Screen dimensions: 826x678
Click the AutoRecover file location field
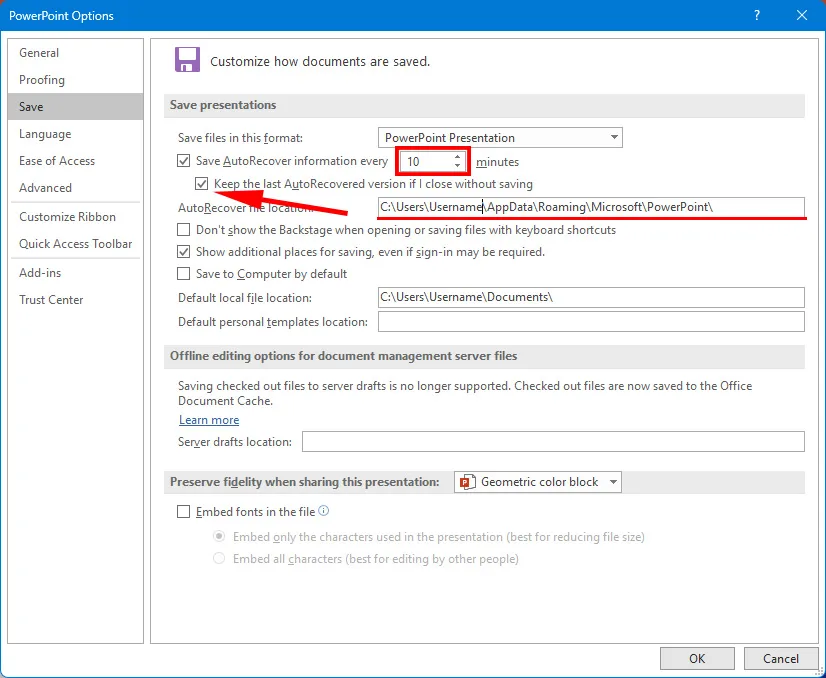pyautogui.click(x=591, y=207)
